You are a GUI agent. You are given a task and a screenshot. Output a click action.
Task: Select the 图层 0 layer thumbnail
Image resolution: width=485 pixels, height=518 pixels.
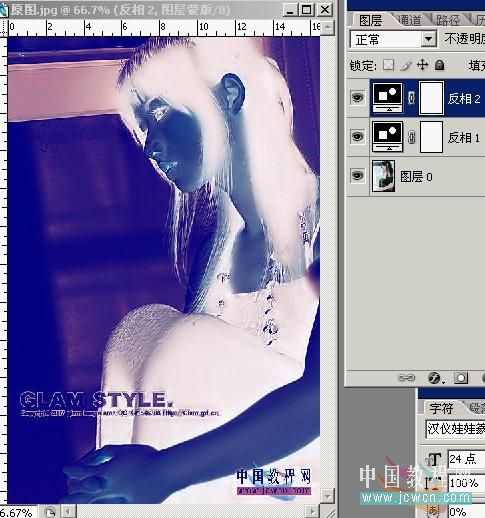[x=383, y=176]
